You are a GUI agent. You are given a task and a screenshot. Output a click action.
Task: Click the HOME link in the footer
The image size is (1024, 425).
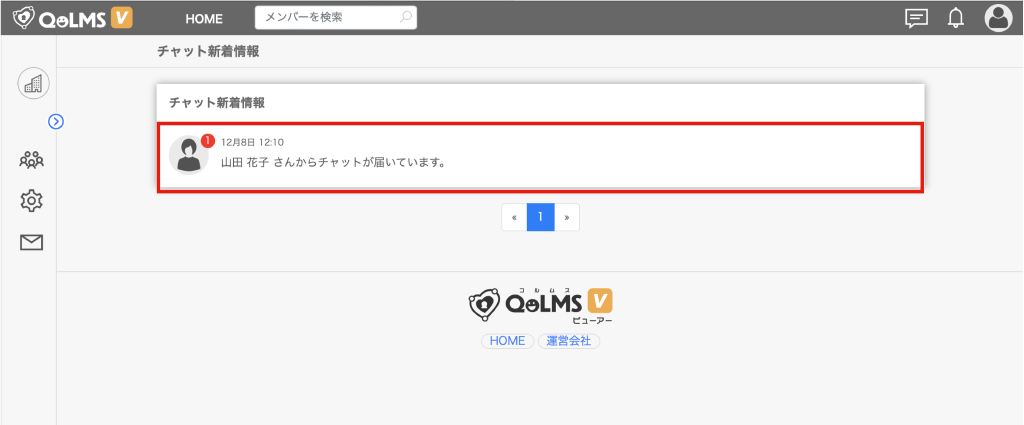pyautogui.click(x=507, y=341)
